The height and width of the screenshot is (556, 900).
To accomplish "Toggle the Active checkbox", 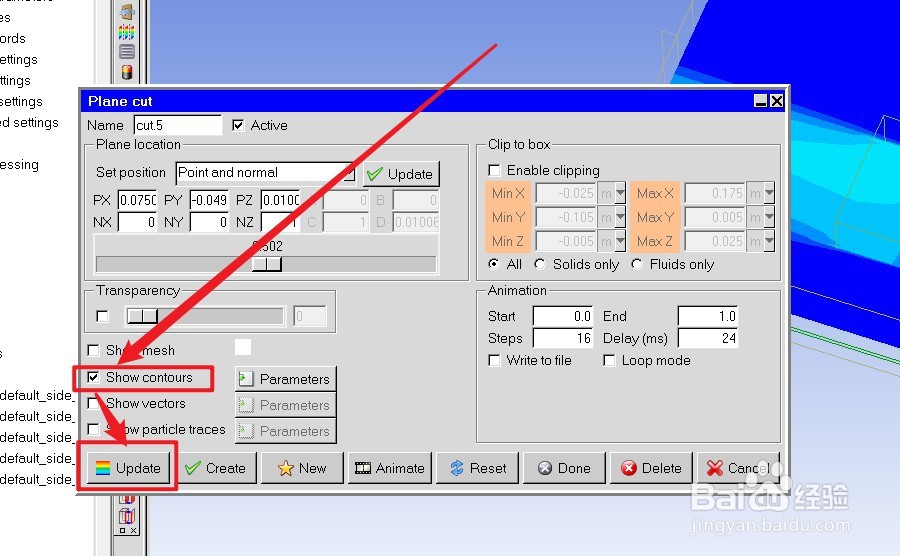I will point(238,125).
